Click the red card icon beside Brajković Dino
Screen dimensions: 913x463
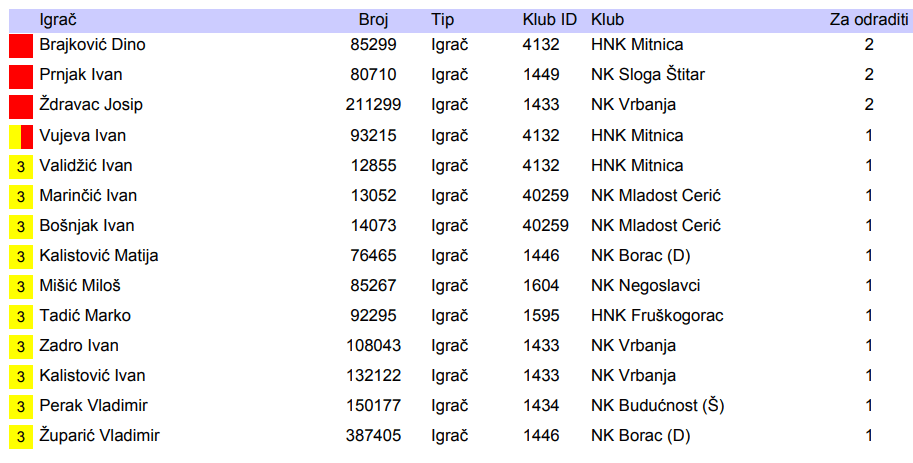(x=21, y=46)
